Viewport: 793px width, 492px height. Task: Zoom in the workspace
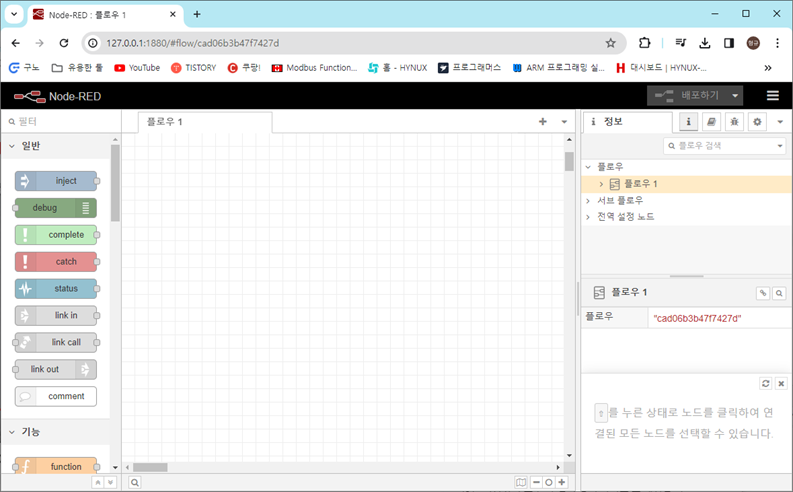561,482
